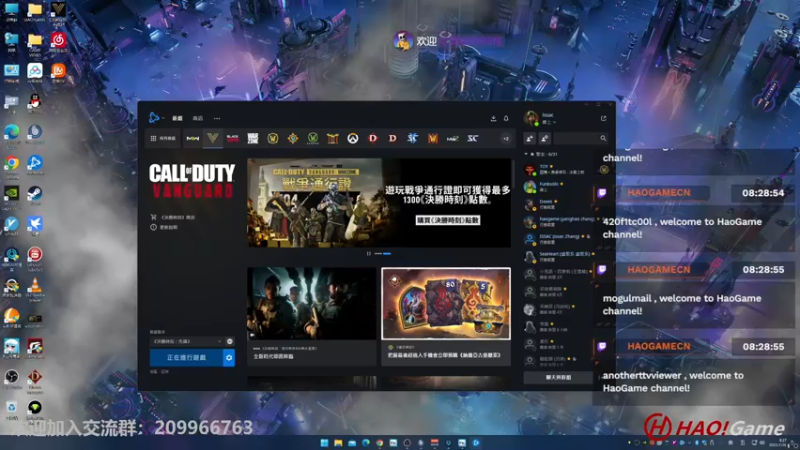Open the game version dropdown
The width and height of the screenshot is (800, 450).
pos(186,341)
